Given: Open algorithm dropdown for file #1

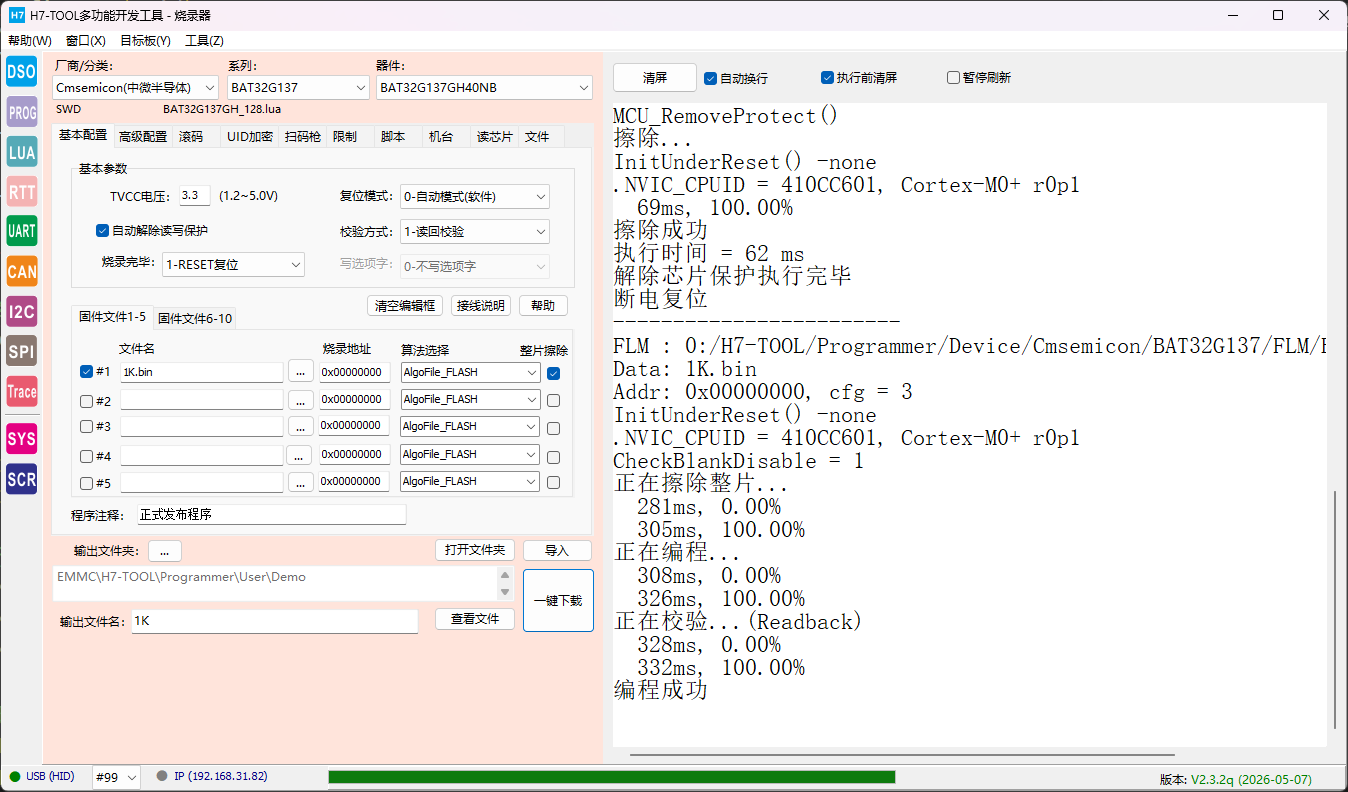Looking at the screenshot, I should pyautogui.click(x=470, y=372).
